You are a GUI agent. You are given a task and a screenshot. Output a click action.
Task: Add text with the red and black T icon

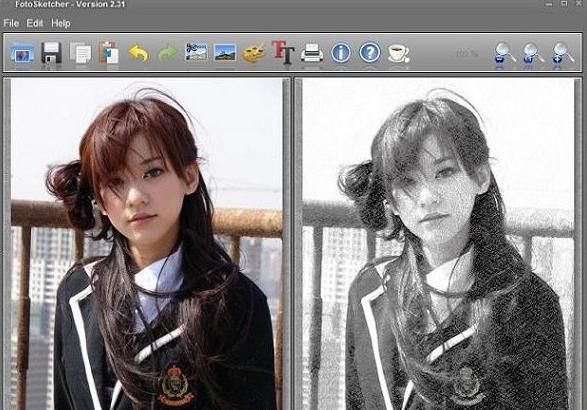pos(283,52)
